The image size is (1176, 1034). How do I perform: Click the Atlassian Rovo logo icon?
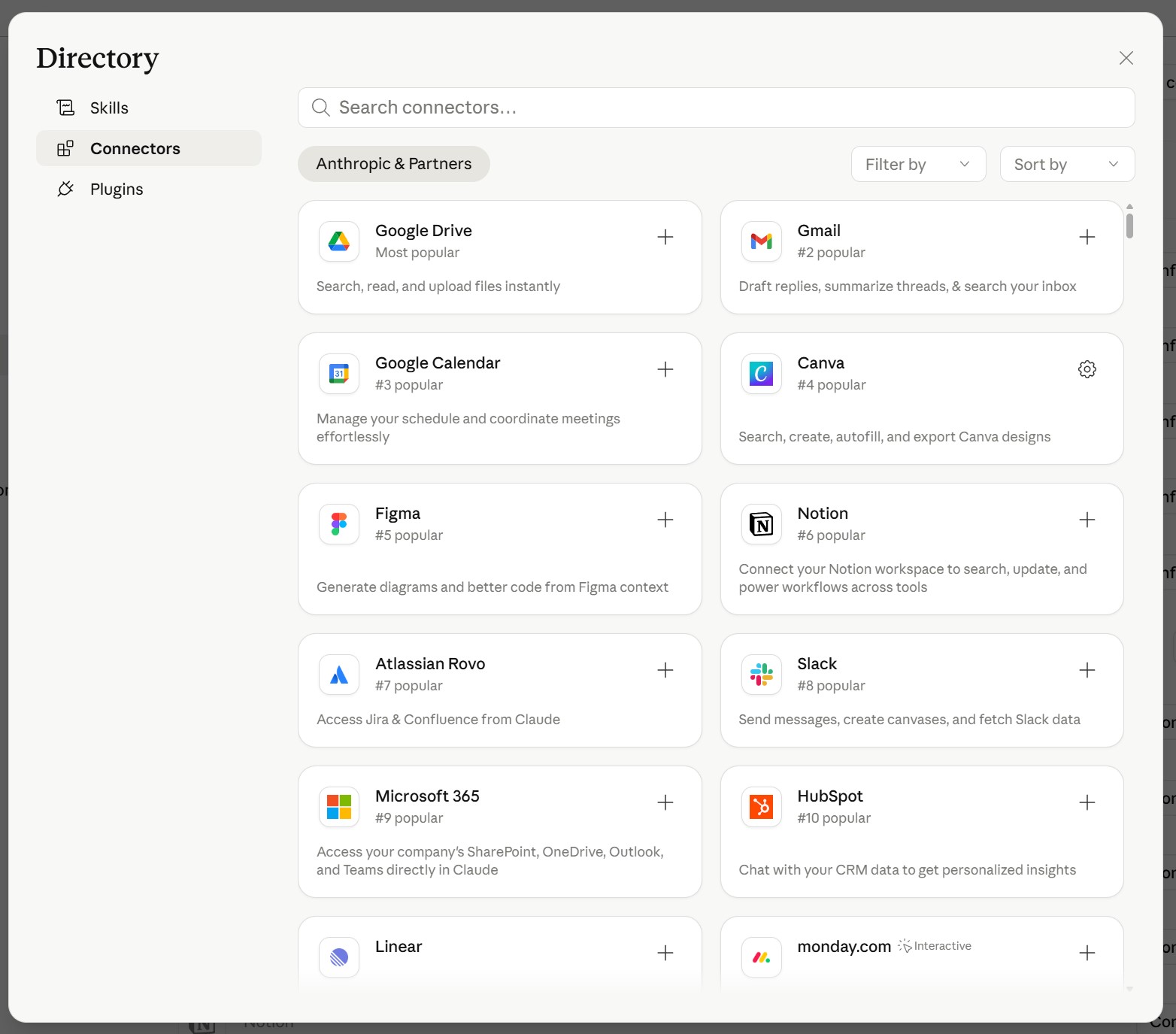coord(339,675)
